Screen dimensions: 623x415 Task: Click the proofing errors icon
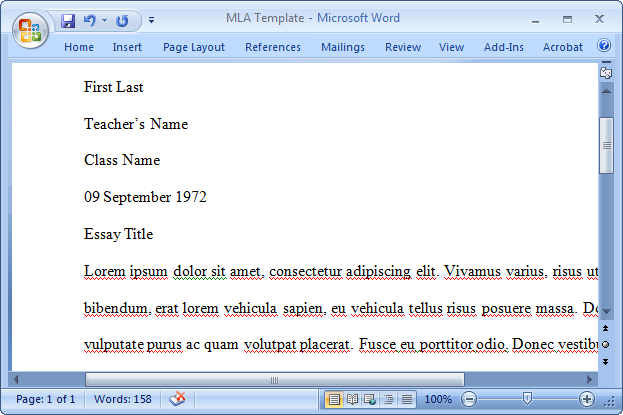(177, 399)
